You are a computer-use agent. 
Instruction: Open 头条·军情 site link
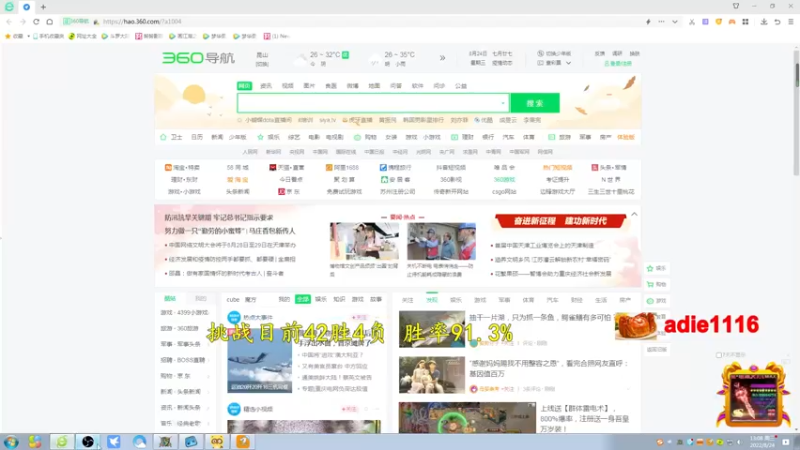click(609, 167)
